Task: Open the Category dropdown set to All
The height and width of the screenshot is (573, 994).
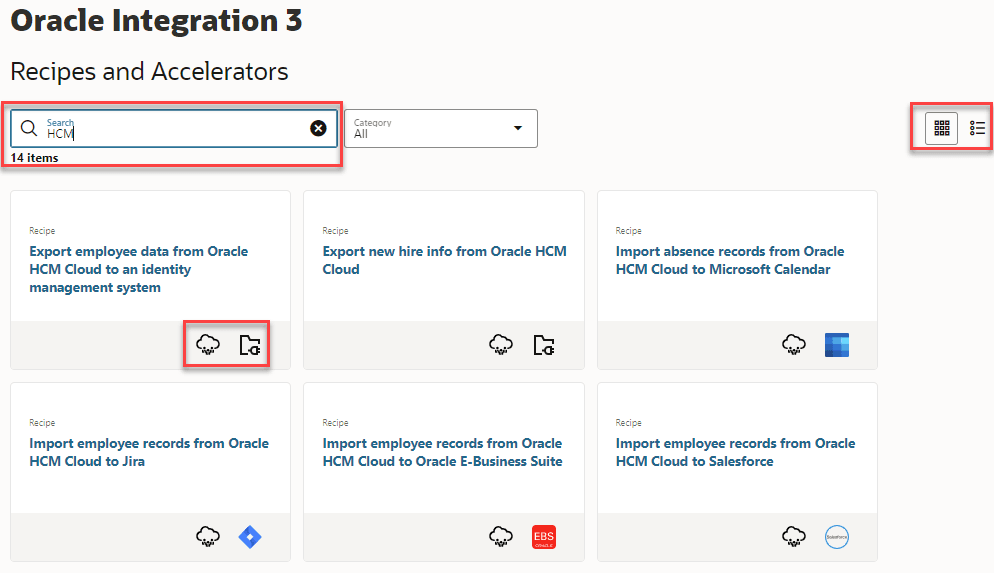Action: pyautogui.click(x=441, y=129)
